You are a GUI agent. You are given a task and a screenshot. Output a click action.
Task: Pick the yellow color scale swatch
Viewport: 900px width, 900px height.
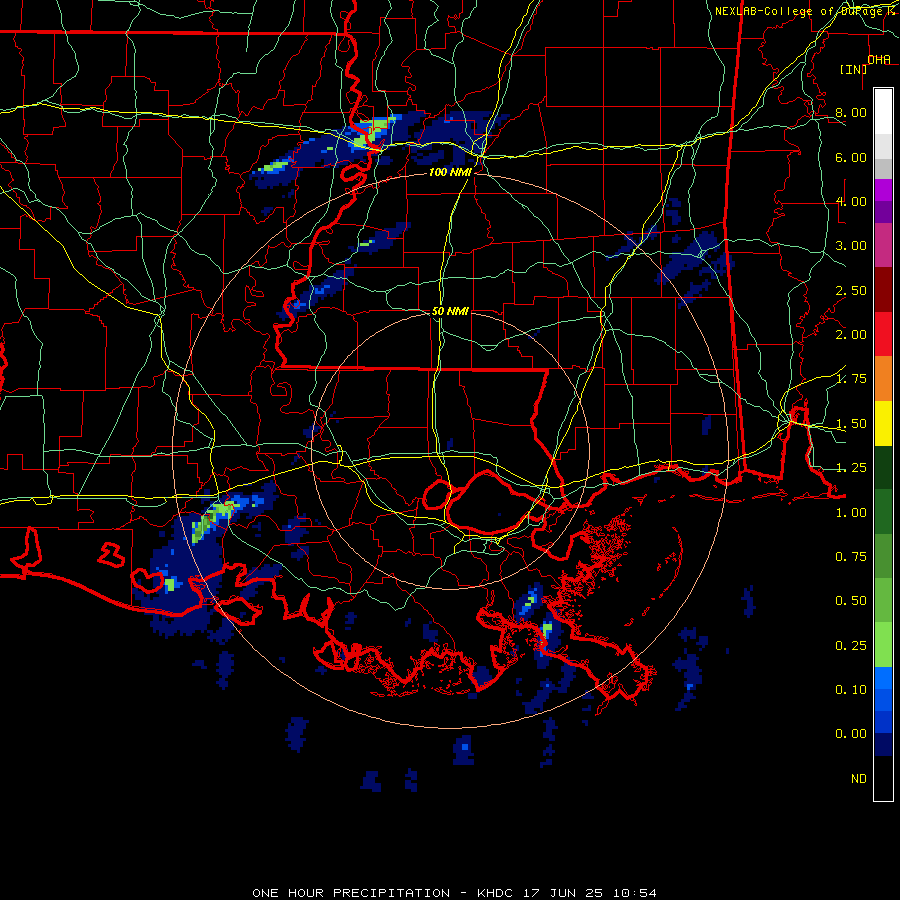click(x=883, y=423)
